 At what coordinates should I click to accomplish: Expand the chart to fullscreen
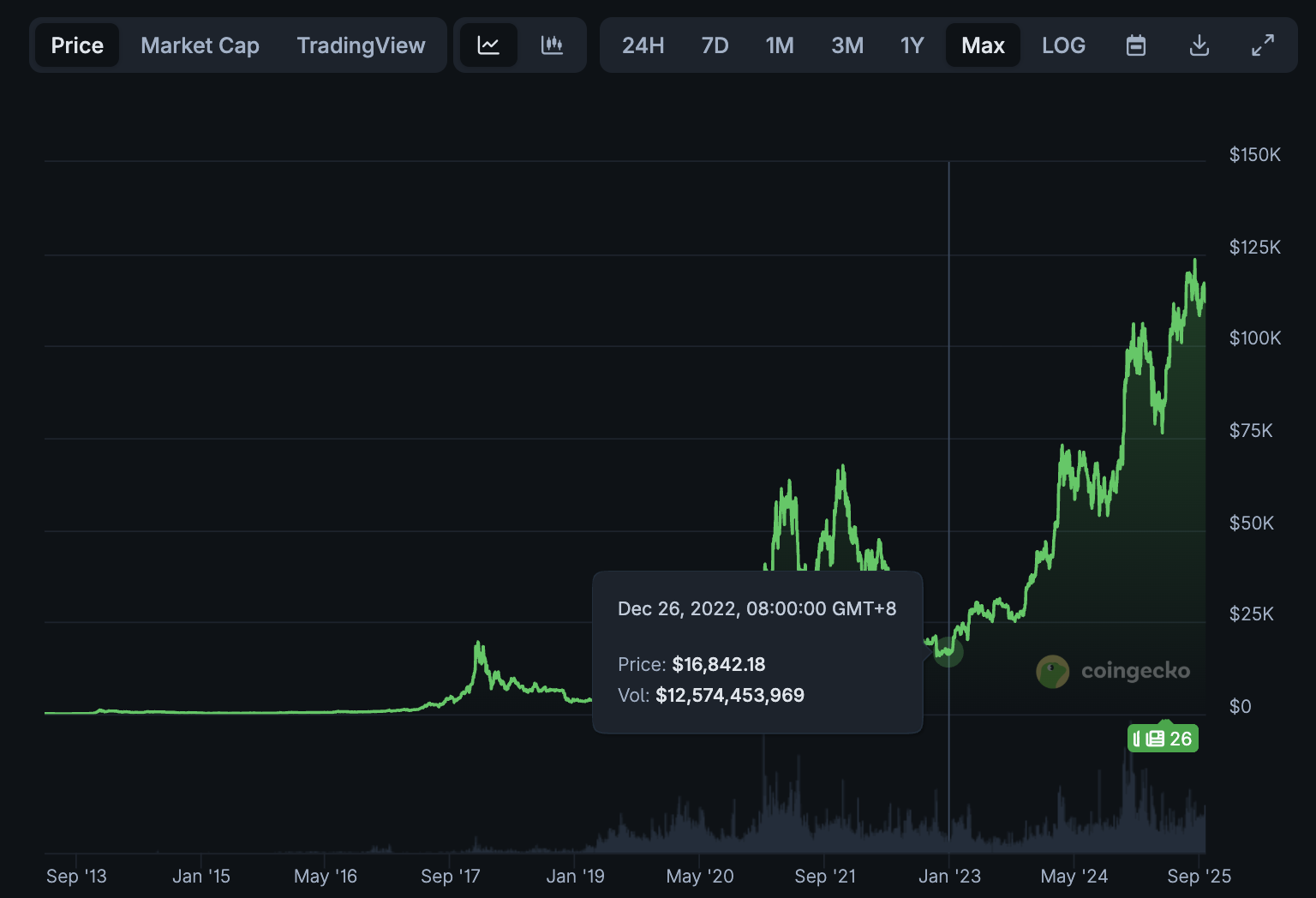coord(1263,45)
